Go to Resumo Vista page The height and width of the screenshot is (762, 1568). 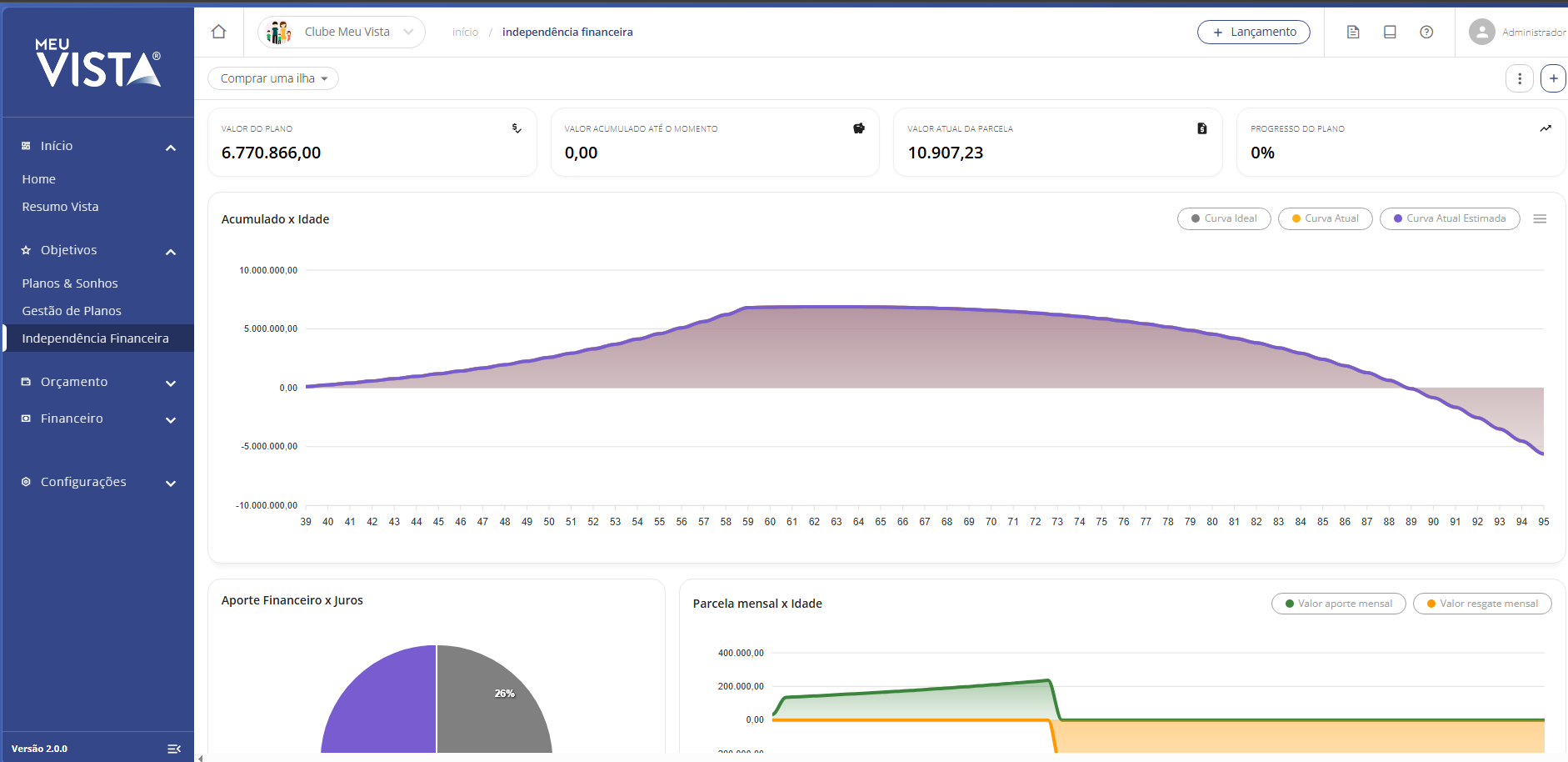(x=60, y=207)
